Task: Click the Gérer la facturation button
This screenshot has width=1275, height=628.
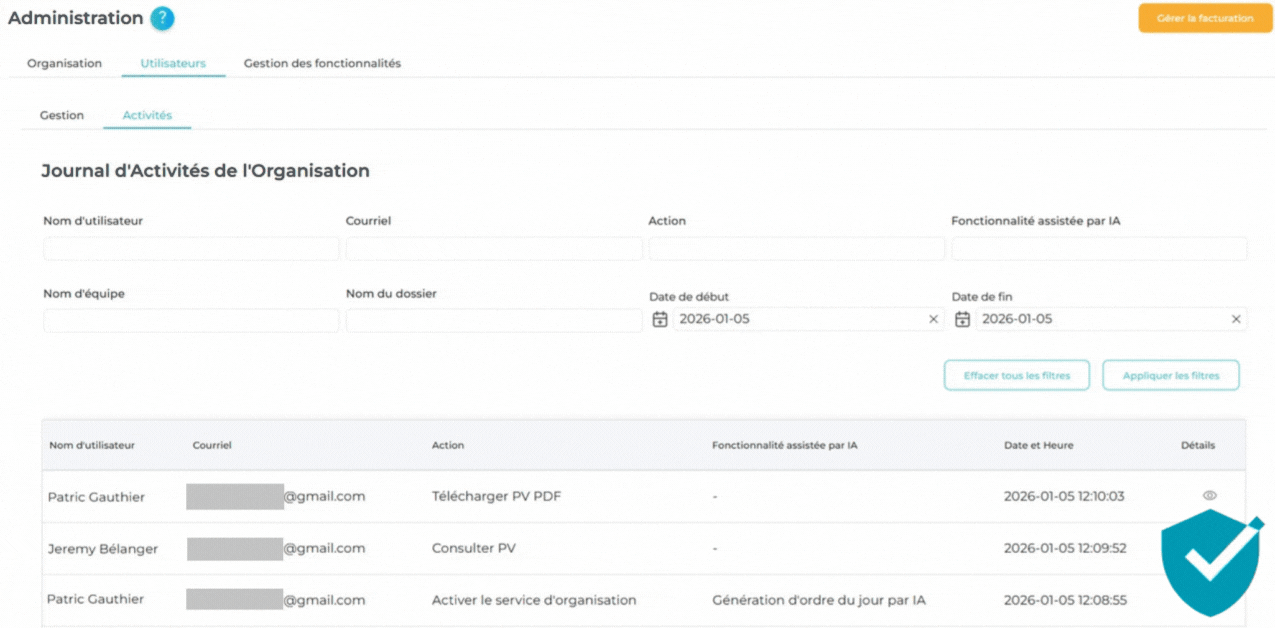Action: pyautogui.click(x=1204, y=17)
